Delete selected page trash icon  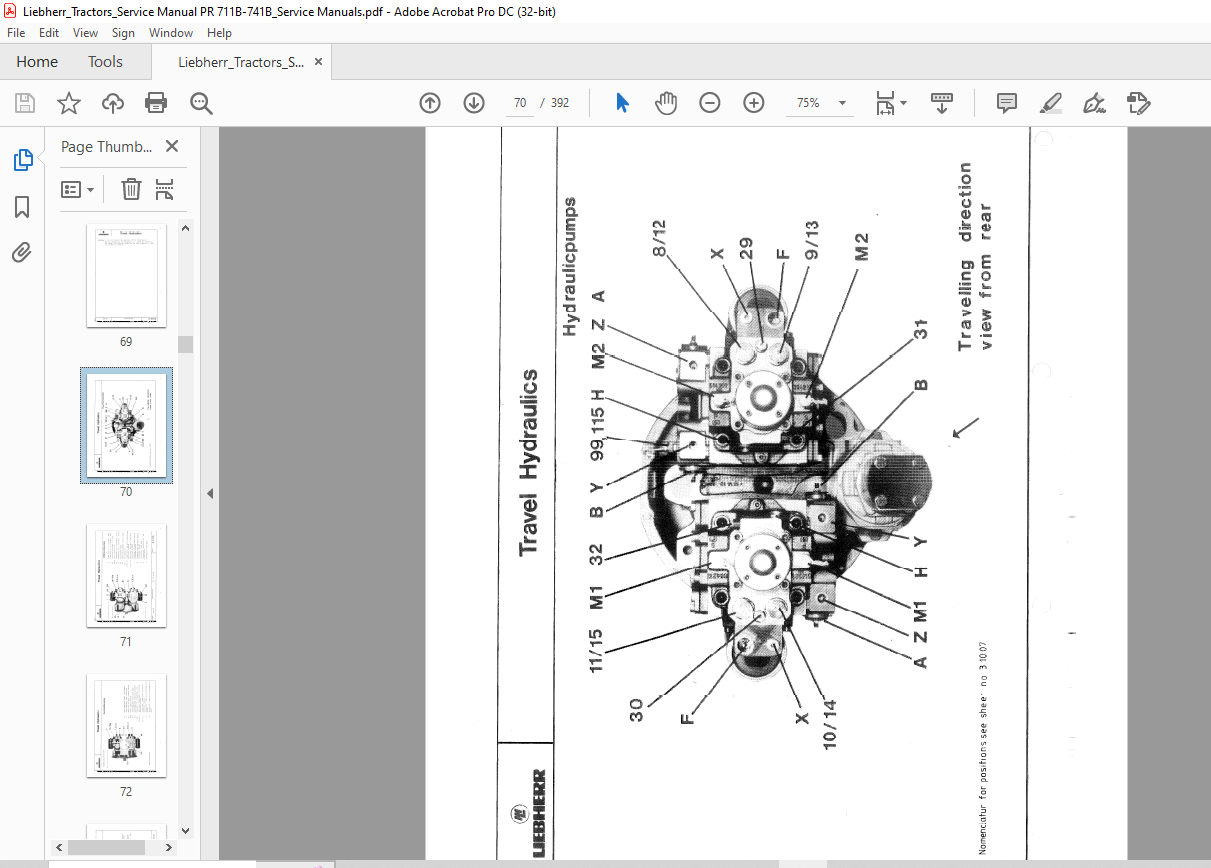point(132,189)
